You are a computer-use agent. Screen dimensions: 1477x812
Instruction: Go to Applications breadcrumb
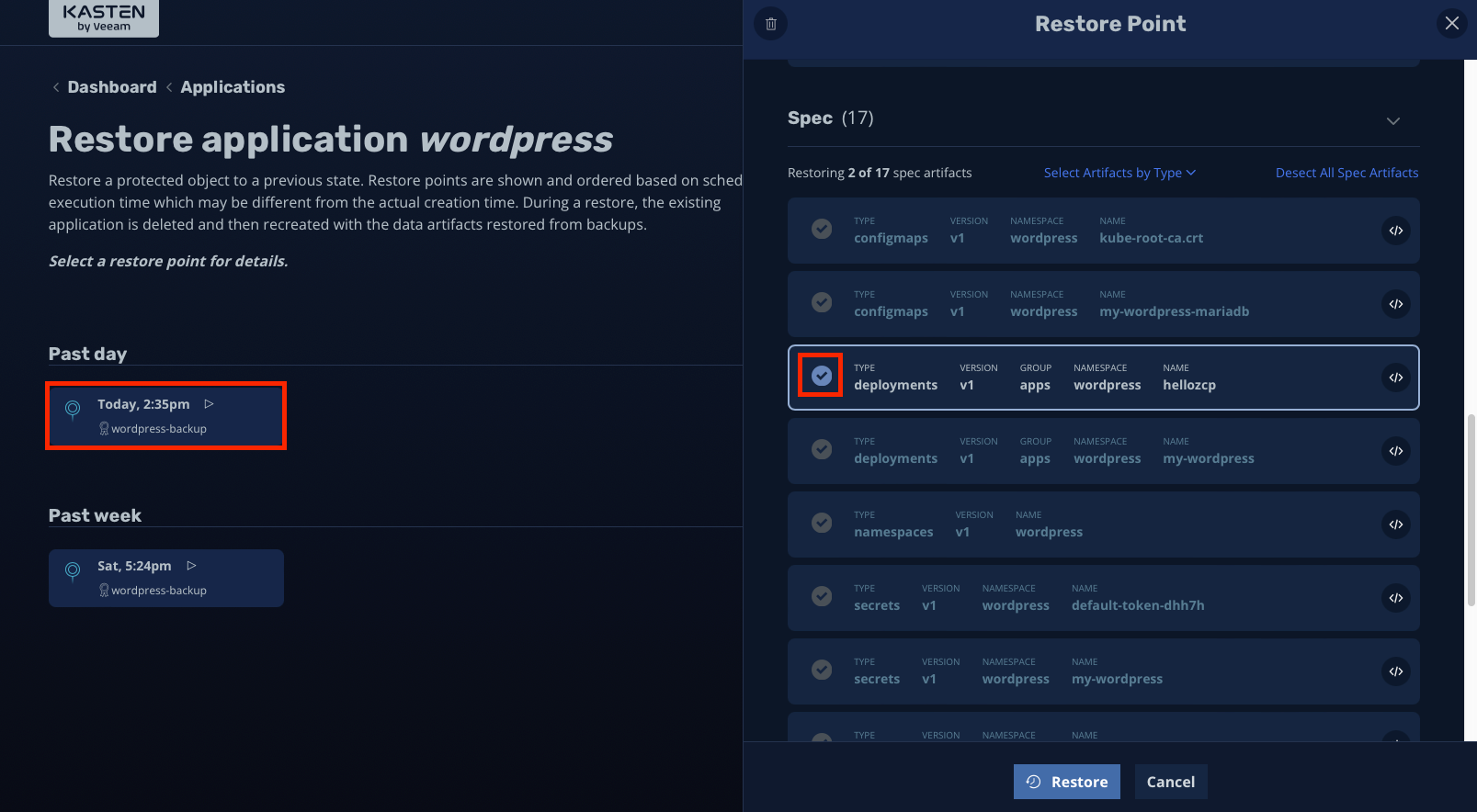233,87
